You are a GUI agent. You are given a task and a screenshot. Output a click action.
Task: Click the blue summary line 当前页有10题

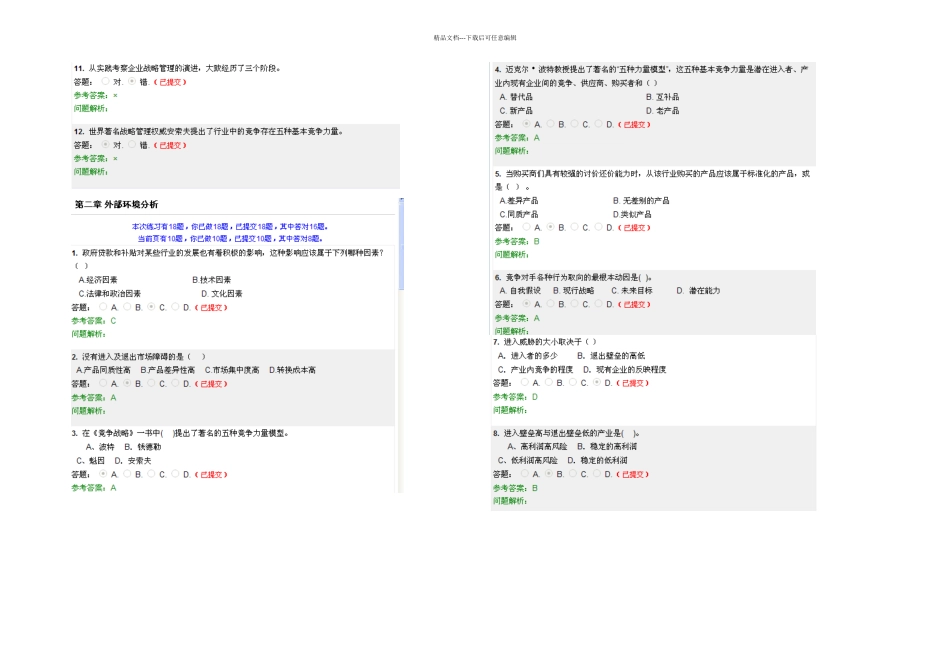coord(230,239)
